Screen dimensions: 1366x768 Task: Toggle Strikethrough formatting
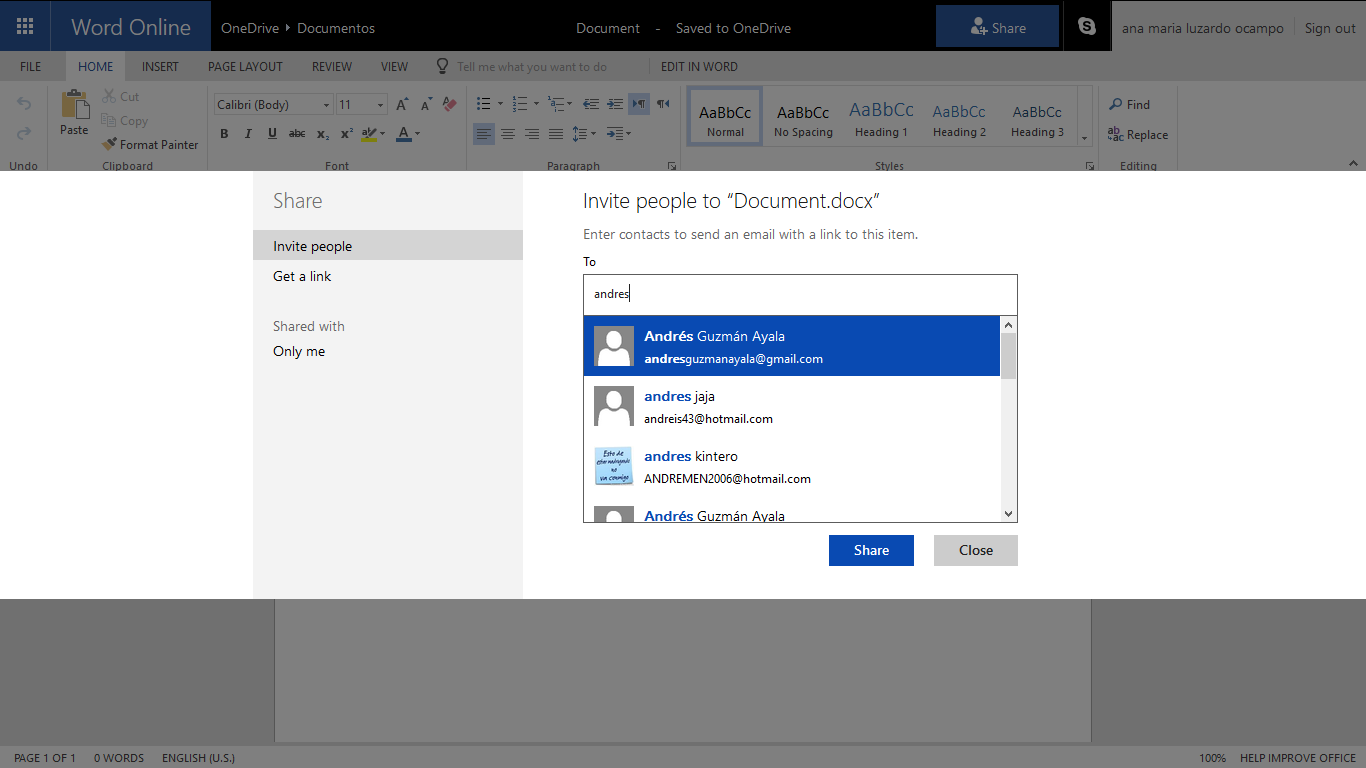(x=297, y=134)
